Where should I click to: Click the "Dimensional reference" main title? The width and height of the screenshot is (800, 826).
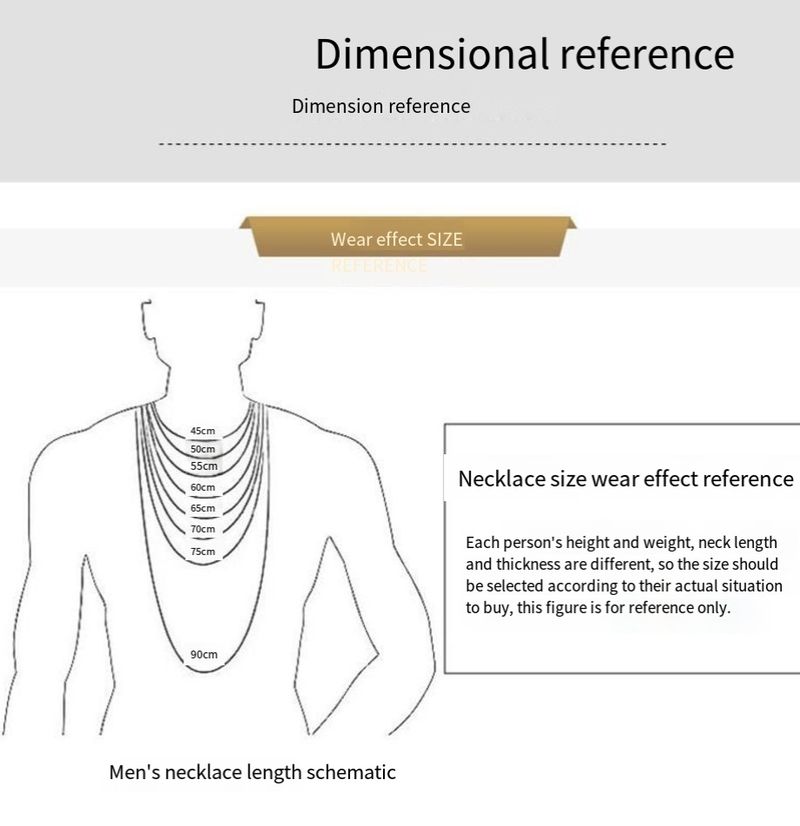pos(524,54)
